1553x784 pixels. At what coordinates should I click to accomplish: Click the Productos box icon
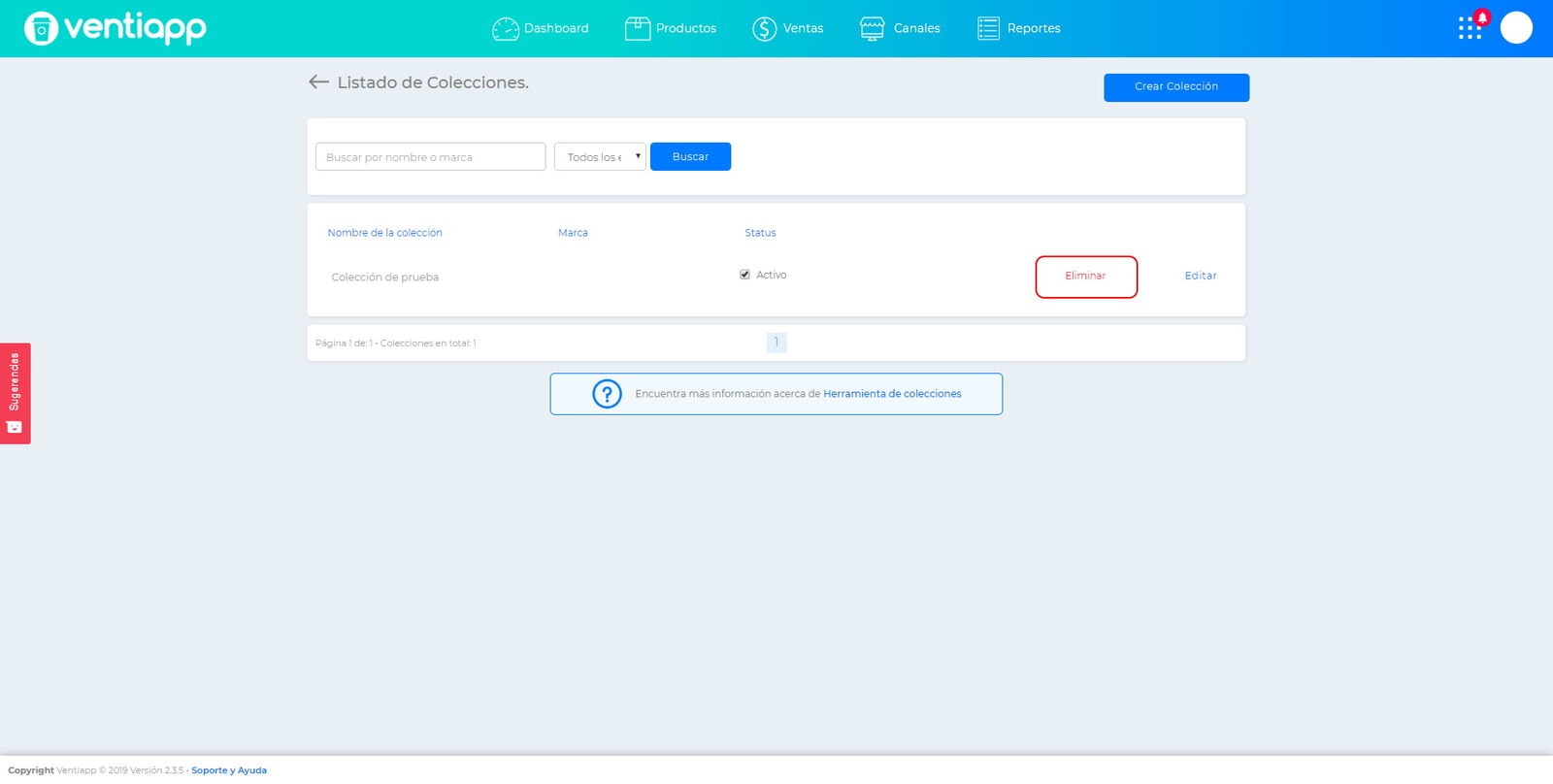click(x=638, y=29)
